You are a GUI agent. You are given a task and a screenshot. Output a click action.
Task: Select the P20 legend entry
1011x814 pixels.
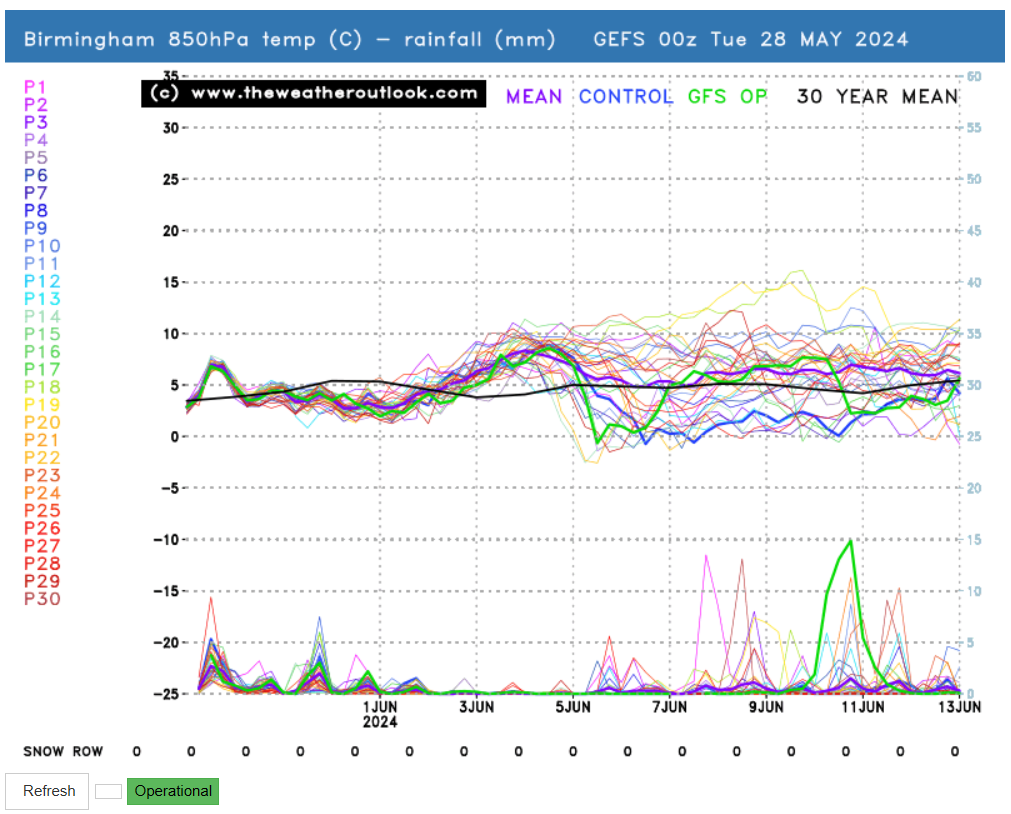pyautogui.click(x=42, y=422)
